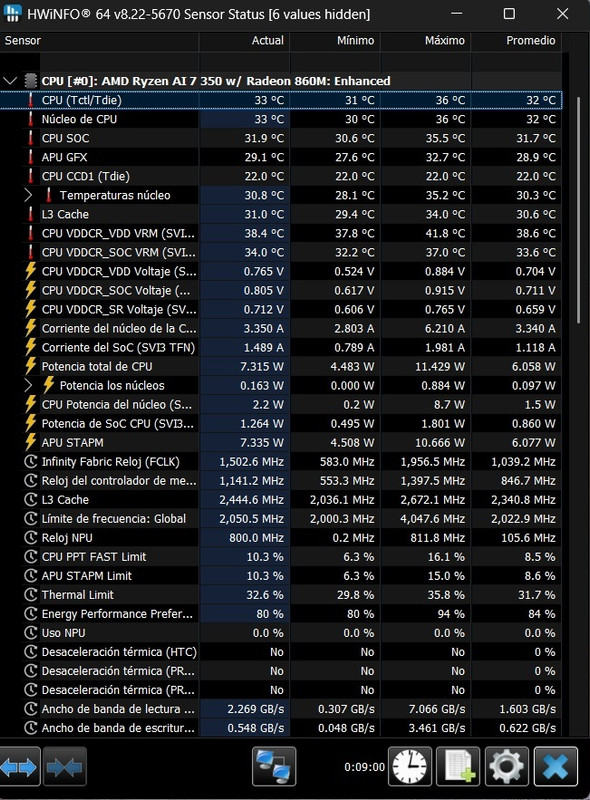This screenshot has height=800, width=590.
Task: Expand the Temperaturas núcleo subtree
Action: point(28,195)
